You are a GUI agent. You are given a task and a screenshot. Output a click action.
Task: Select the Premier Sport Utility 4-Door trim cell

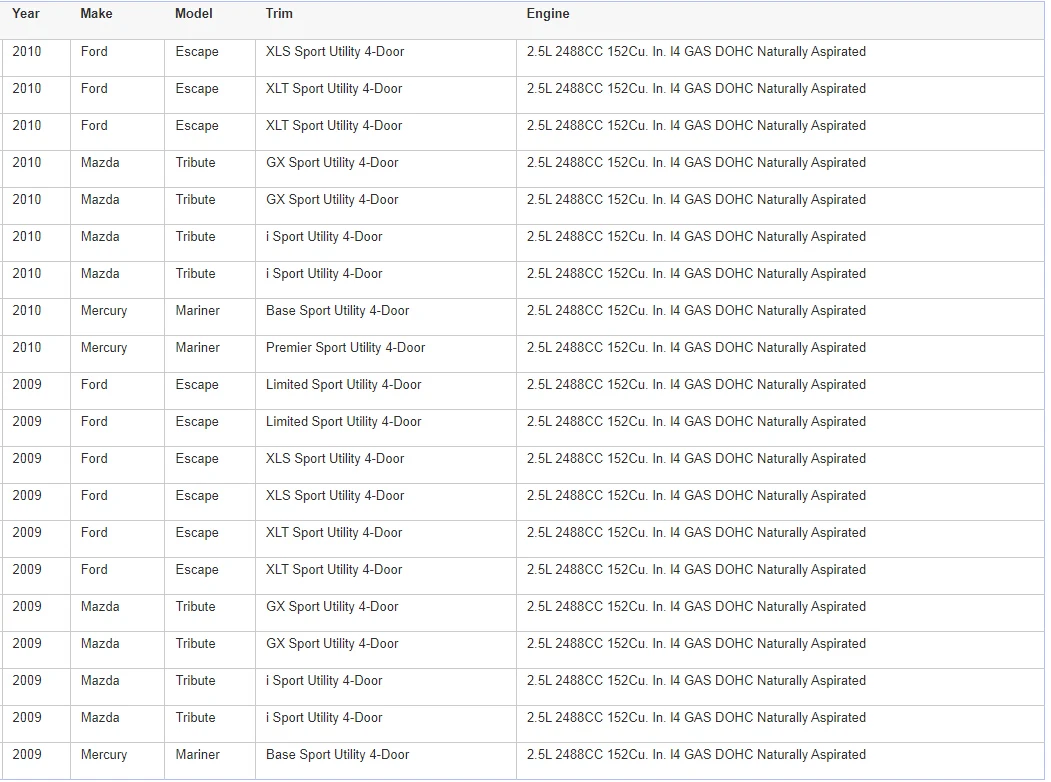coord(385,354)
